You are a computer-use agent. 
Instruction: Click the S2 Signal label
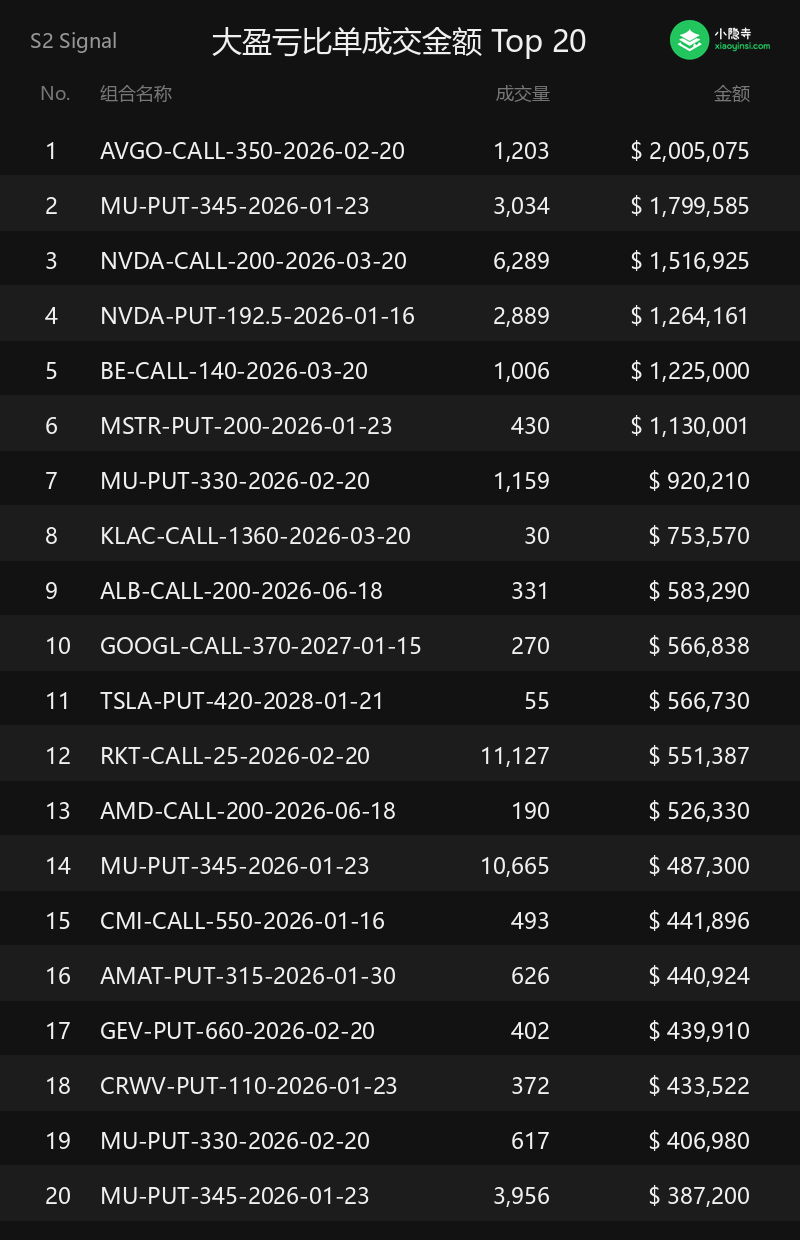[x=73, y=41]
